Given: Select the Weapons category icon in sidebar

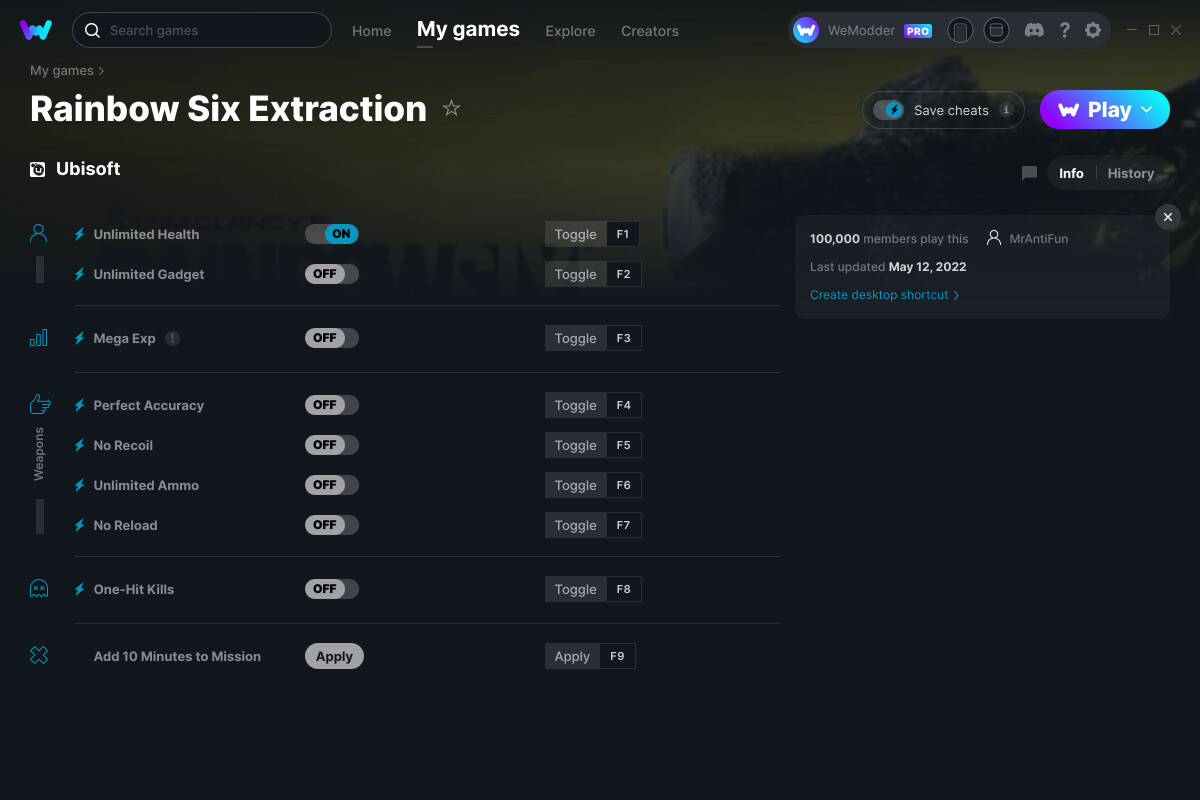Looking at the screenshot, I should (x=39, y=404).
